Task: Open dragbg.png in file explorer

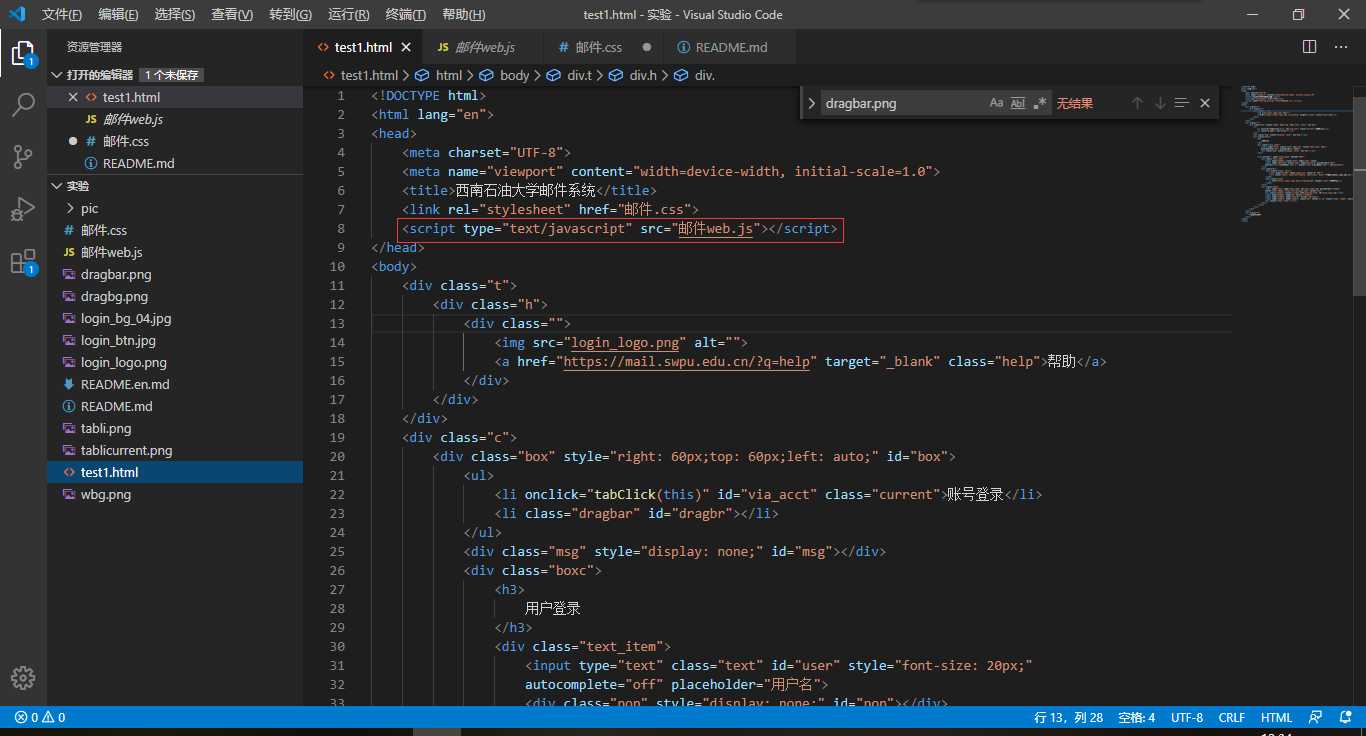Action: coord(114,296)
